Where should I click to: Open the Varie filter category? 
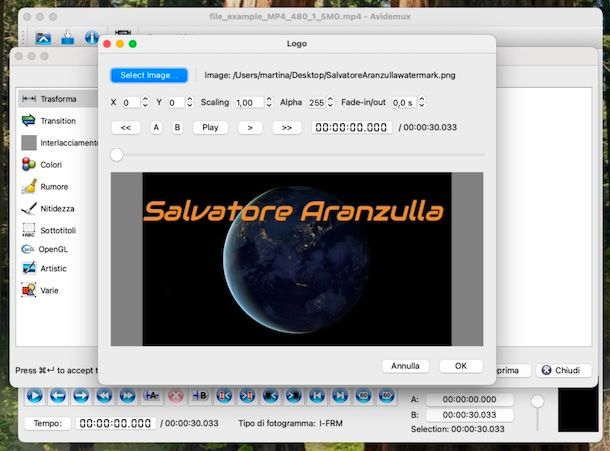[58, 290]
